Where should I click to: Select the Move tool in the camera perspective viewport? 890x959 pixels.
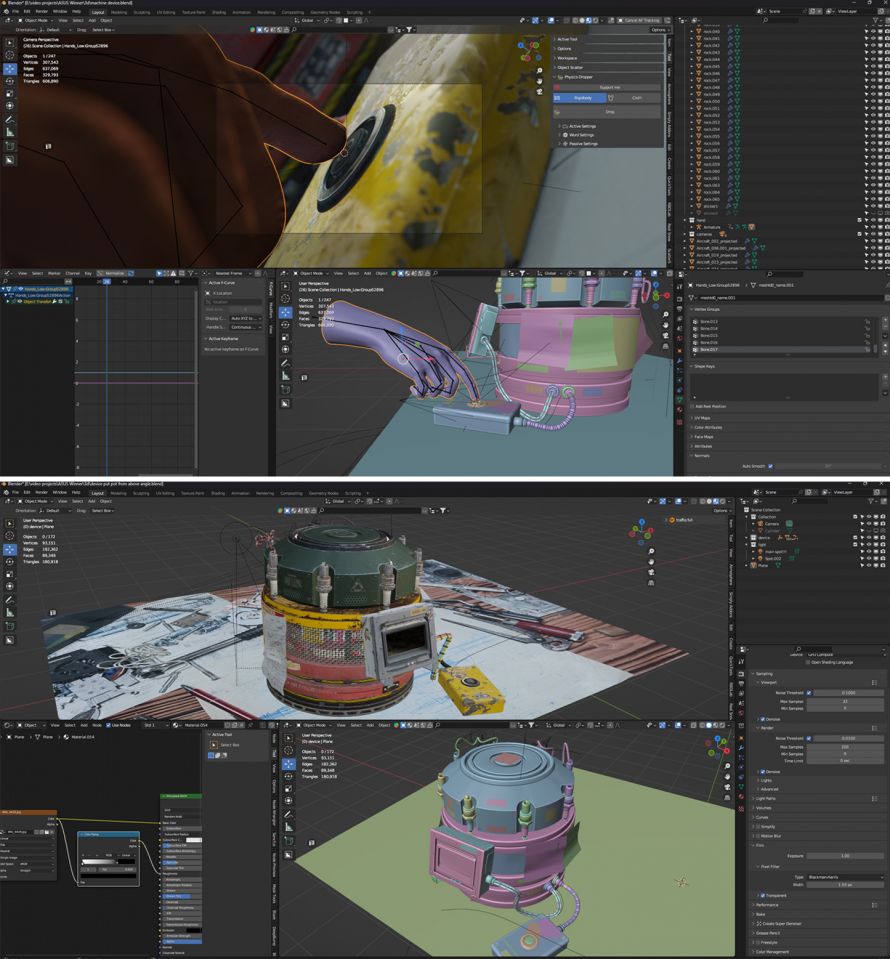pos(10,69)
